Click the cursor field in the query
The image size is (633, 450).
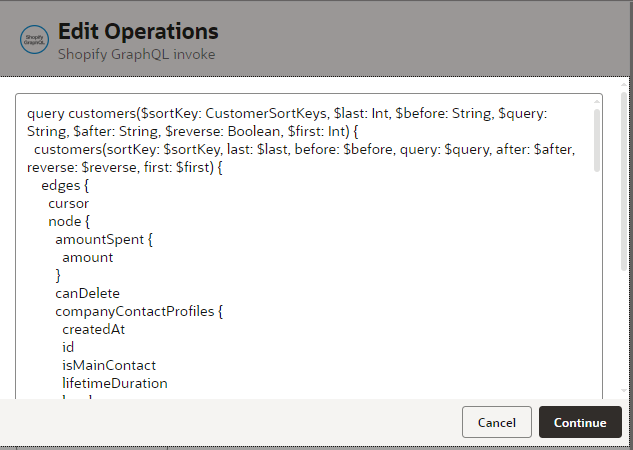[x=68, y=203]
